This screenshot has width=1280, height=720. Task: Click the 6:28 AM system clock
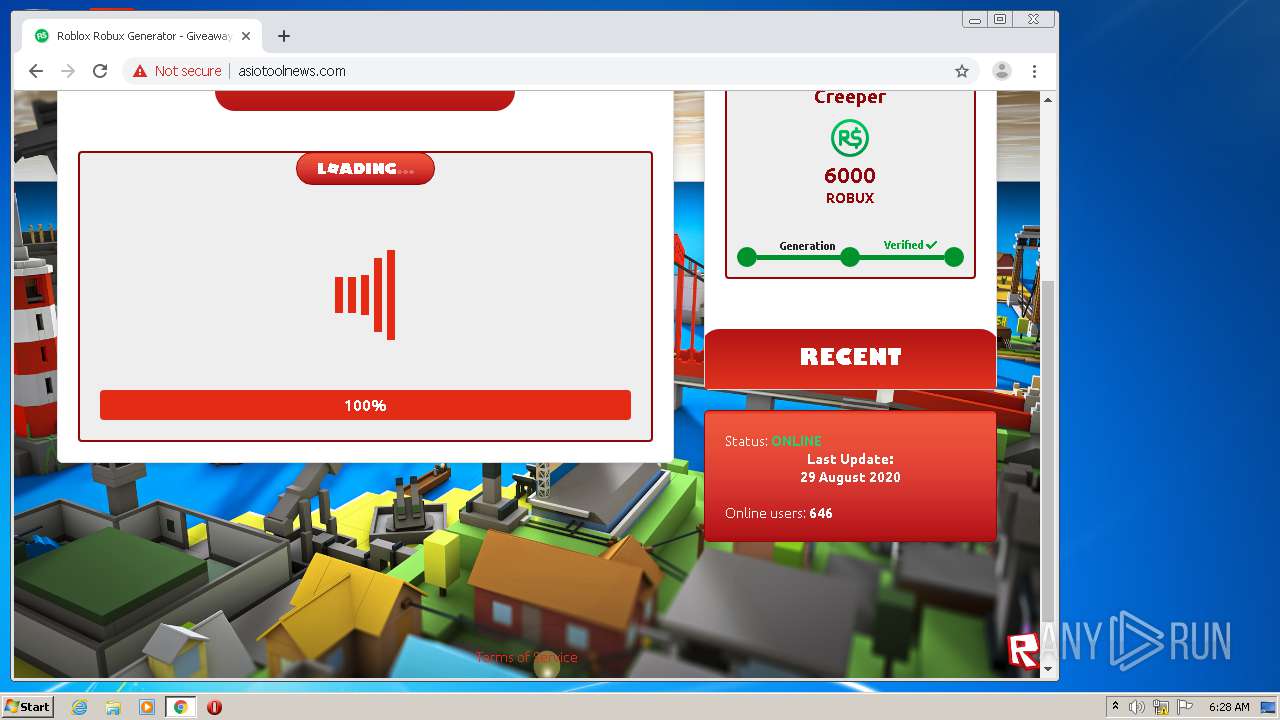[x=1229, y=707]
